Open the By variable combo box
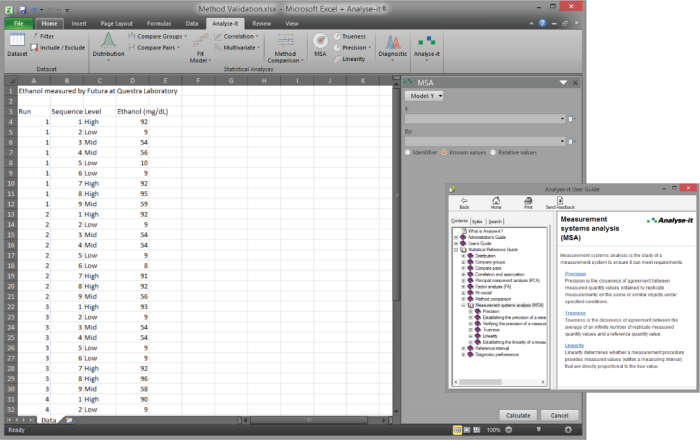Image resolution: width=700 pixels, height=440 pixels. pos(485,141)
